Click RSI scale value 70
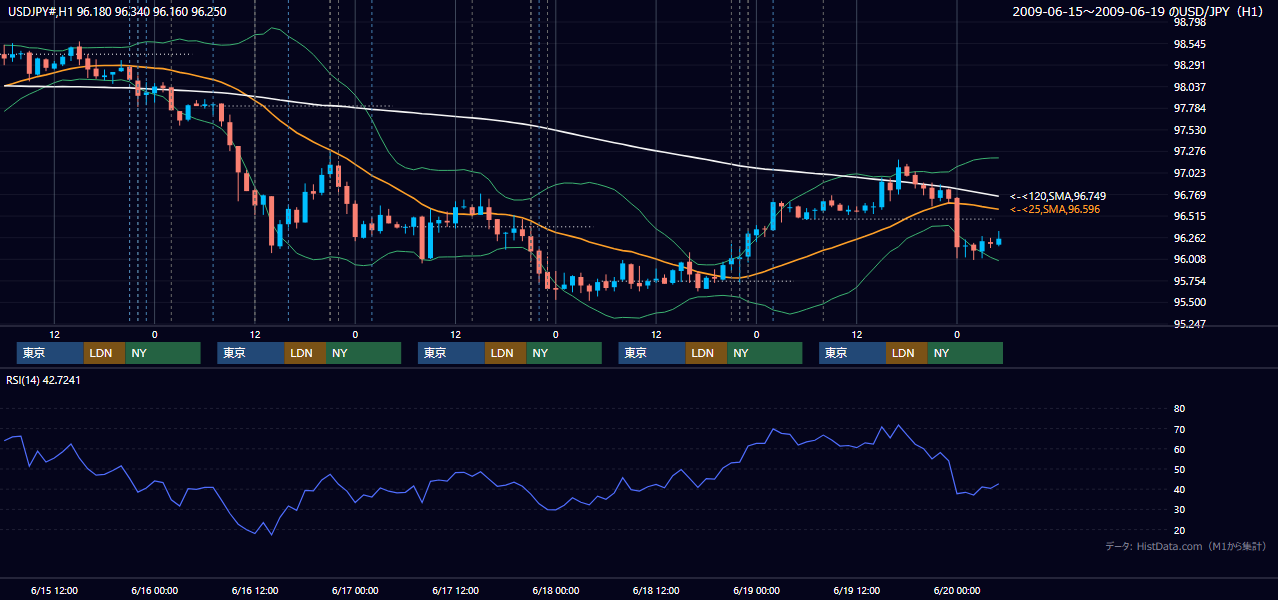This screenshot has width=1278, height=600. pos(1179,429)
